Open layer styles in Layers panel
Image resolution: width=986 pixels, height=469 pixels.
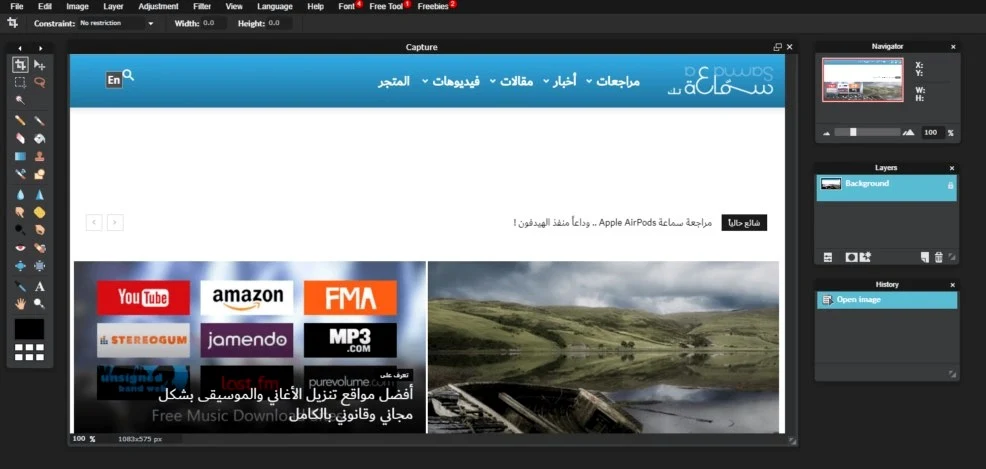click(865, 257)
